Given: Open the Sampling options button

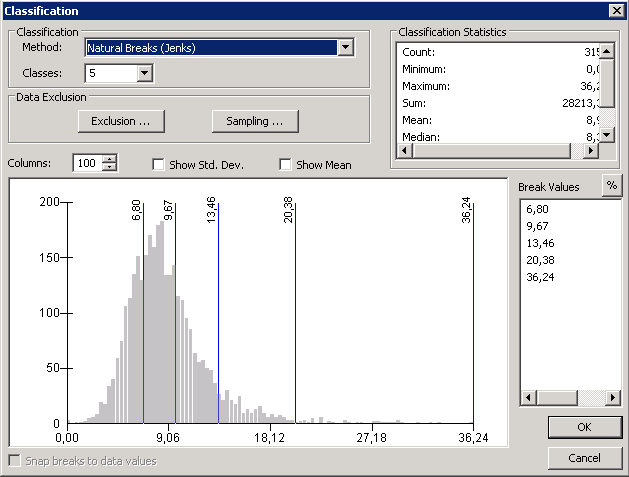Looking at the screenshot, I should point(255,121).
